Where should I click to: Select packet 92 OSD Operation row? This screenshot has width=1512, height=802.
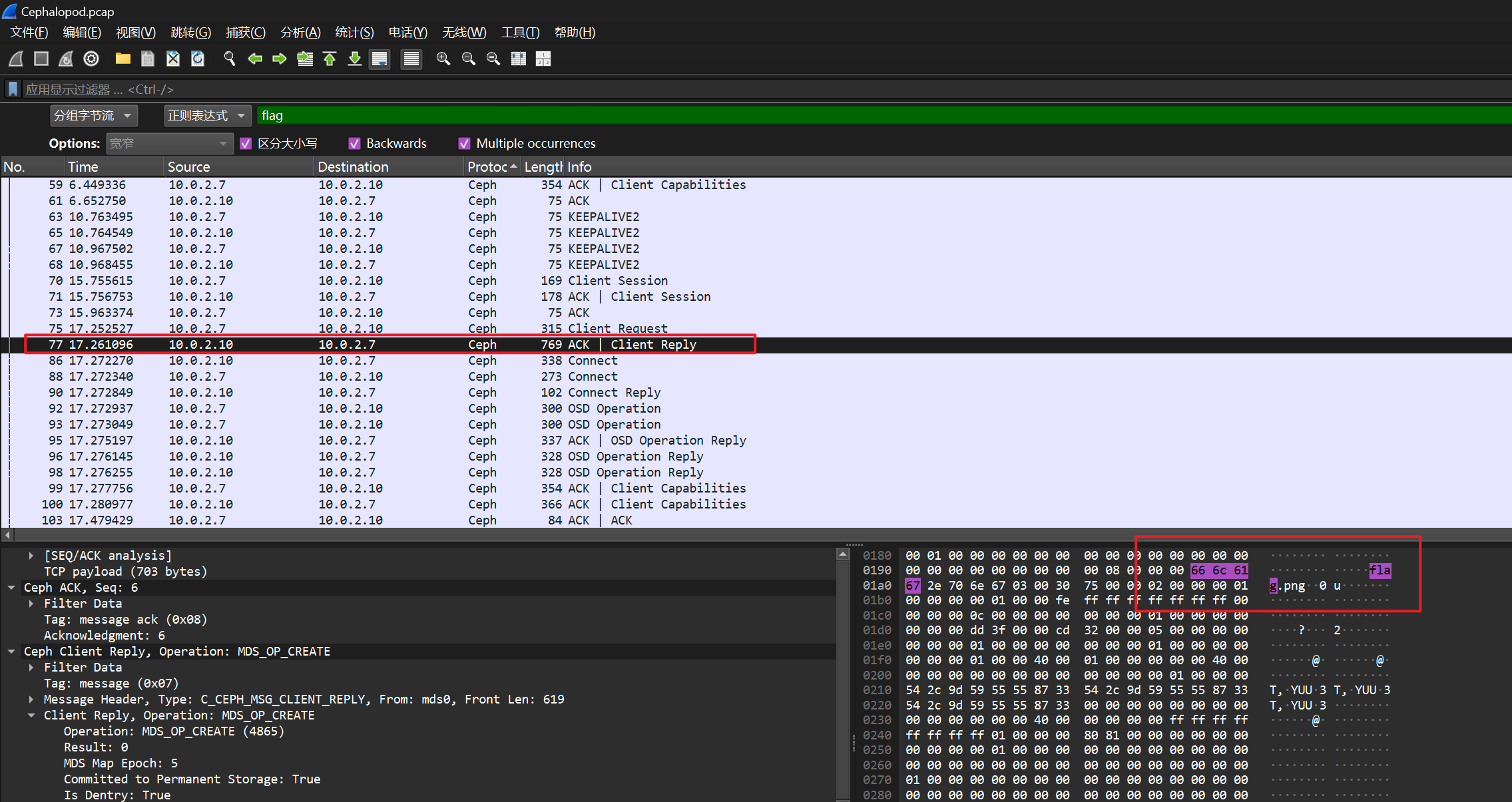399,409
